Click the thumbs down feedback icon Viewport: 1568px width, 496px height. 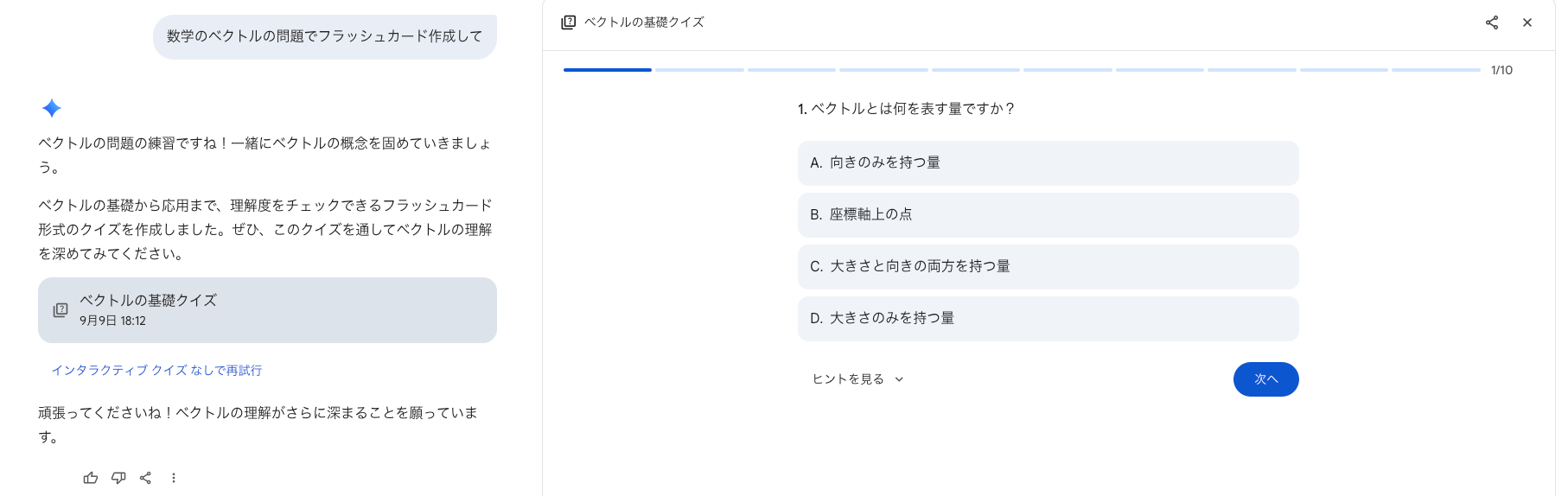118,478
